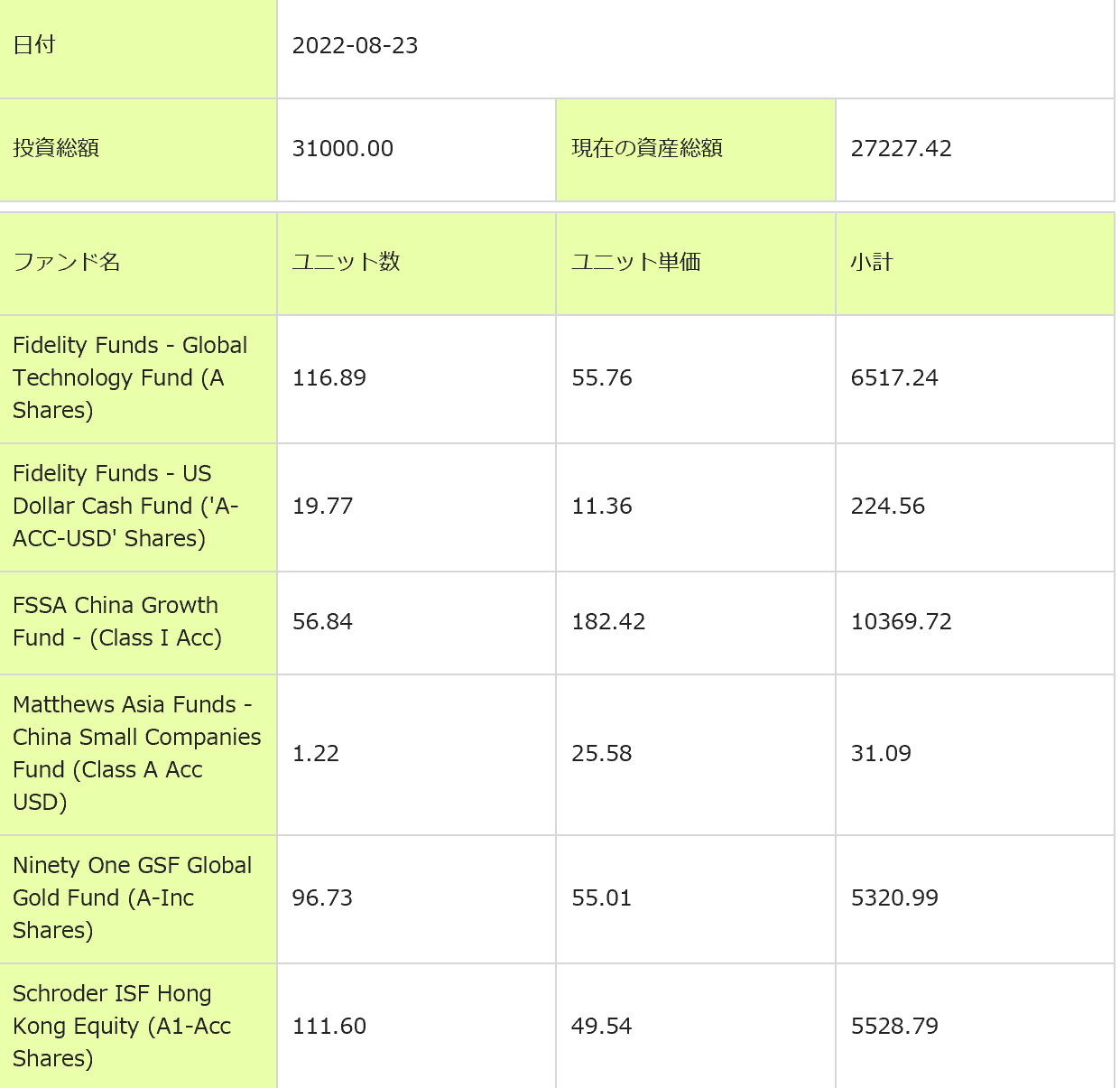Click FSSA China Growth Fund name
The height and width of the screenshot is (1088, 1120).
(x=117, y=622)
